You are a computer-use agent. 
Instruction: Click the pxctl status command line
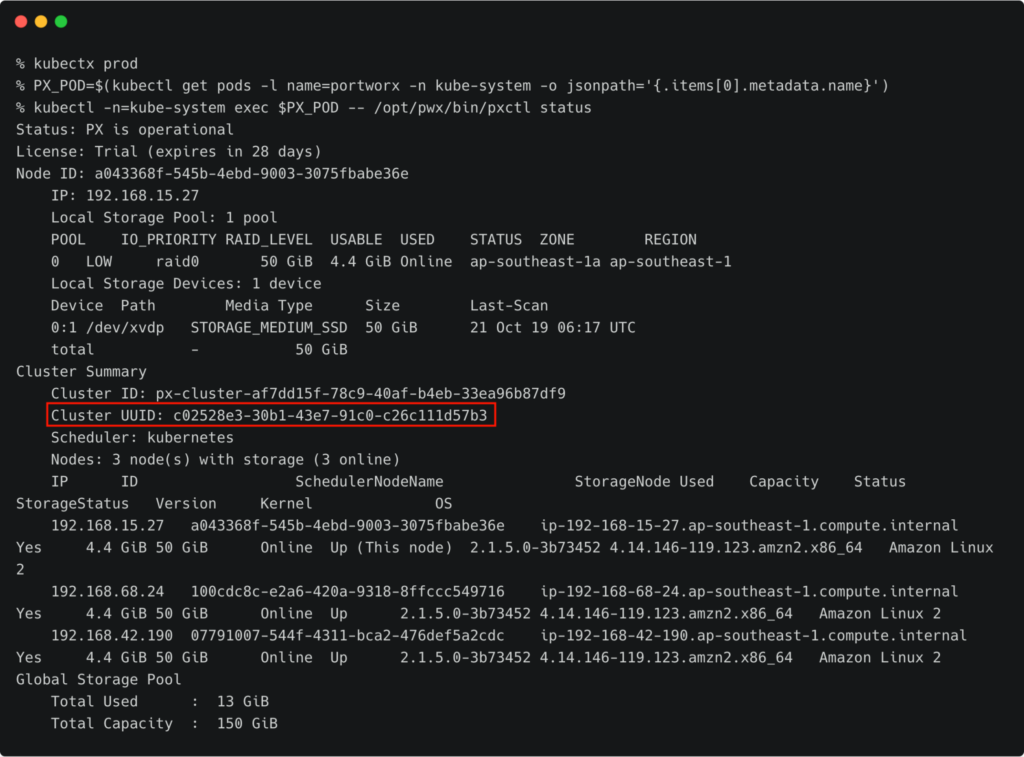pyautogui.click(x=303, y=108)
